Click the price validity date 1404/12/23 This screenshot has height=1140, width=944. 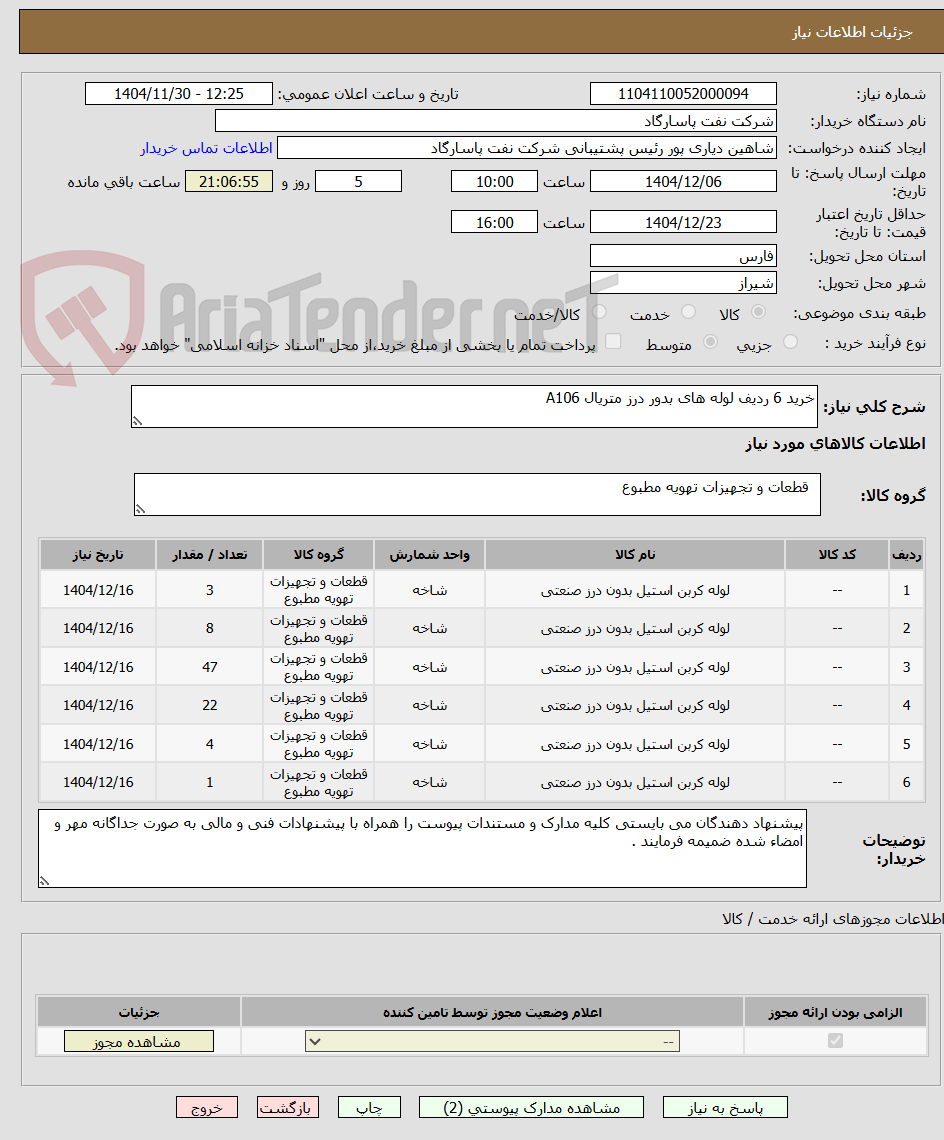point(683,222)
